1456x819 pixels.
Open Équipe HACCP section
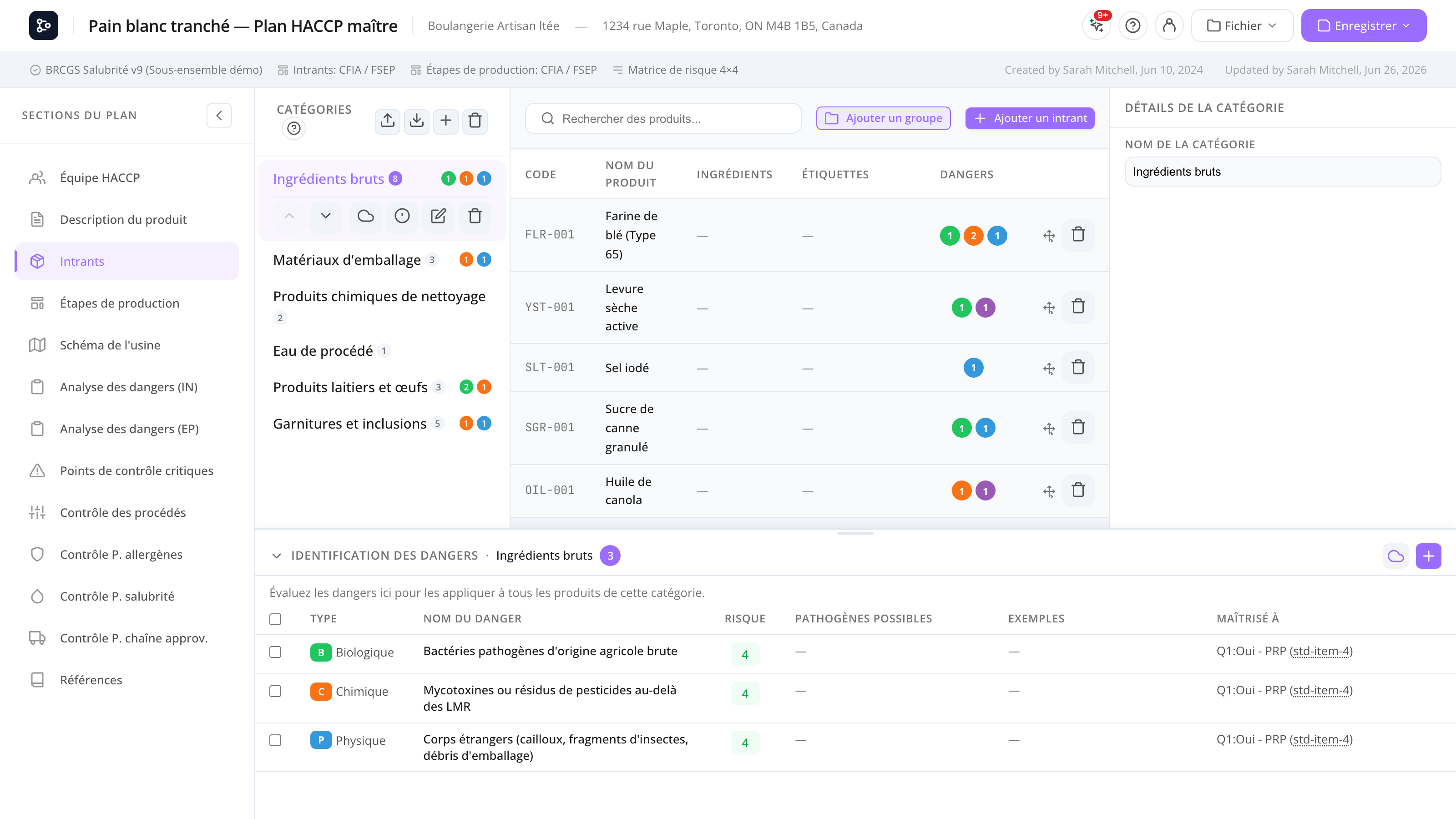point(127,177)
